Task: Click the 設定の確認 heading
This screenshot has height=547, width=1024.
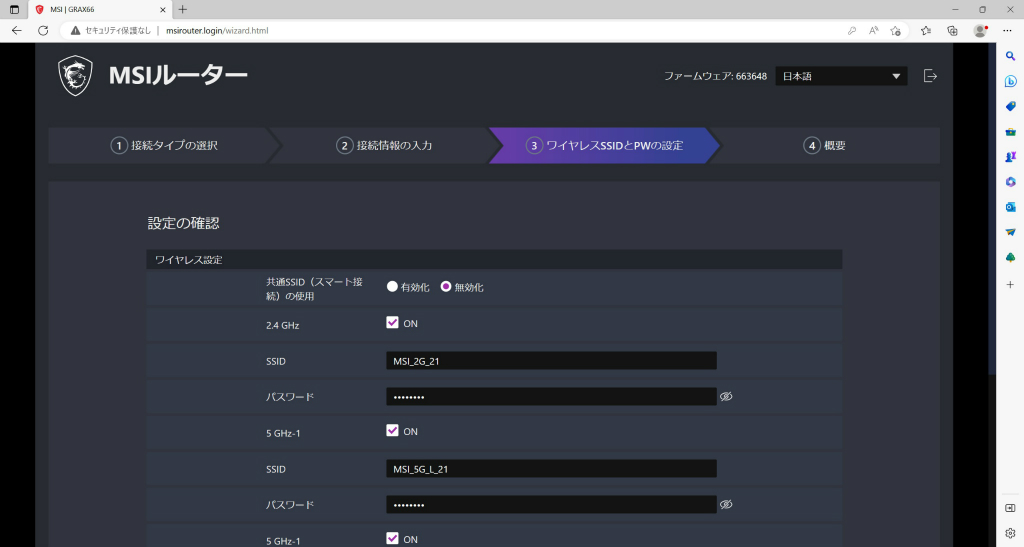Action: 184,223
